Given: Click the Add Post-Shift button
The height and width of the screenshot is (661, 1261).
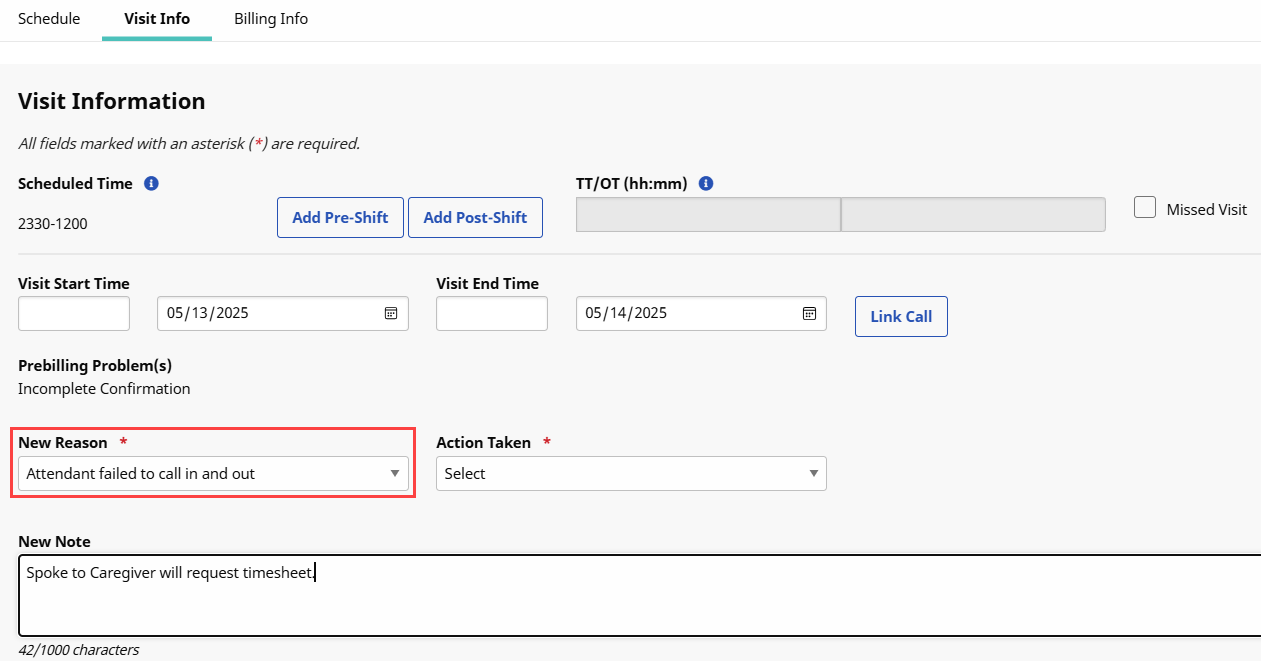Looking at the screenshot, I should tap(475, 218).
